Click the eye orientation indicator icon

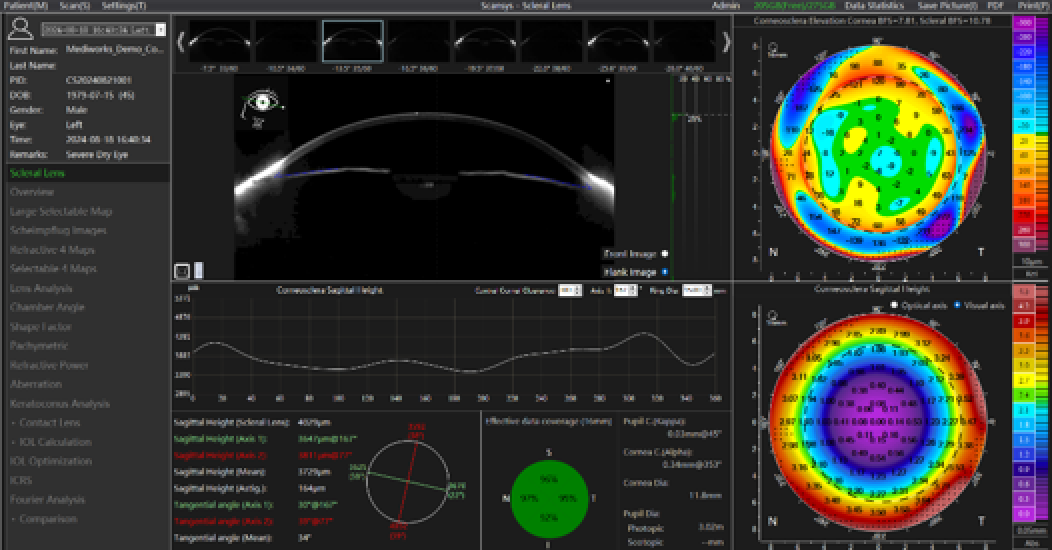click(263, 104)
